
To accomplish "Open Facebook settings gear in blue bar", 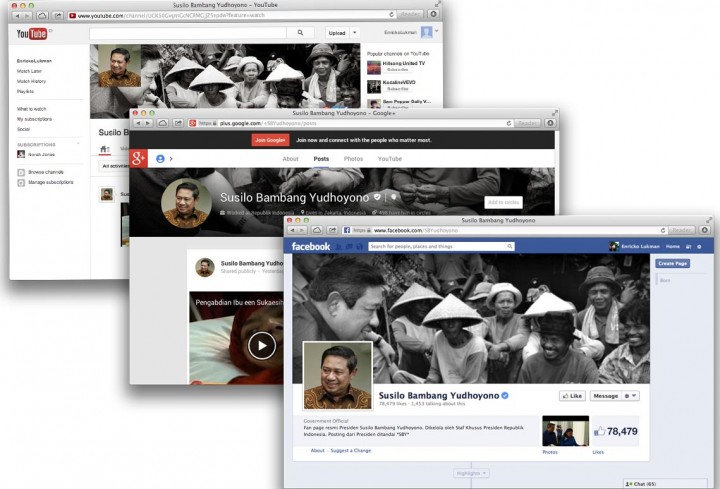I will click(699, 247).
